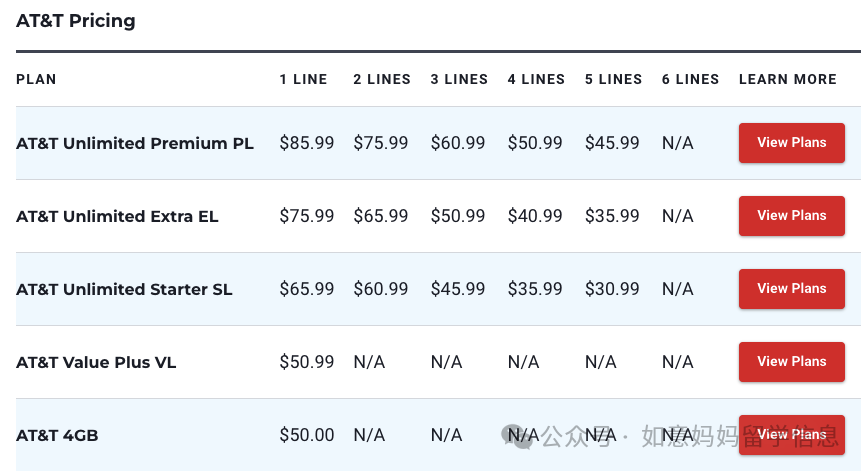Click the 2 LINES column header
Screen dimensions: 867x471
(382, 79)
